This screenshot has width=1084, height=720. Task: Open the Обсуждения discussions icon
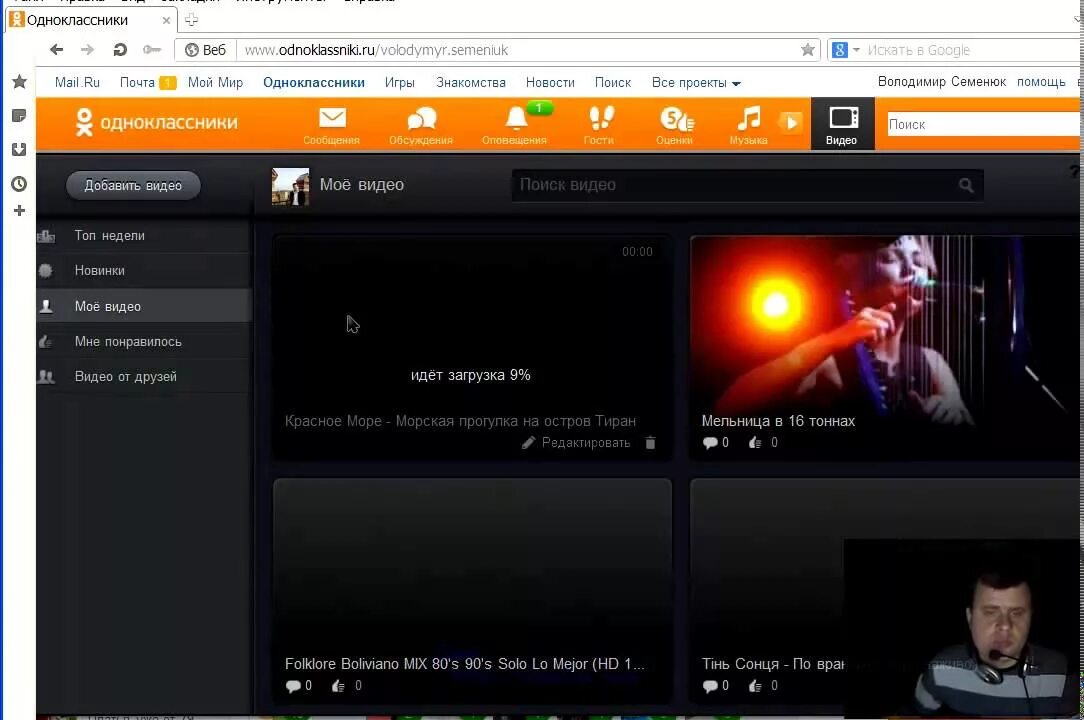tap(421, 125)
